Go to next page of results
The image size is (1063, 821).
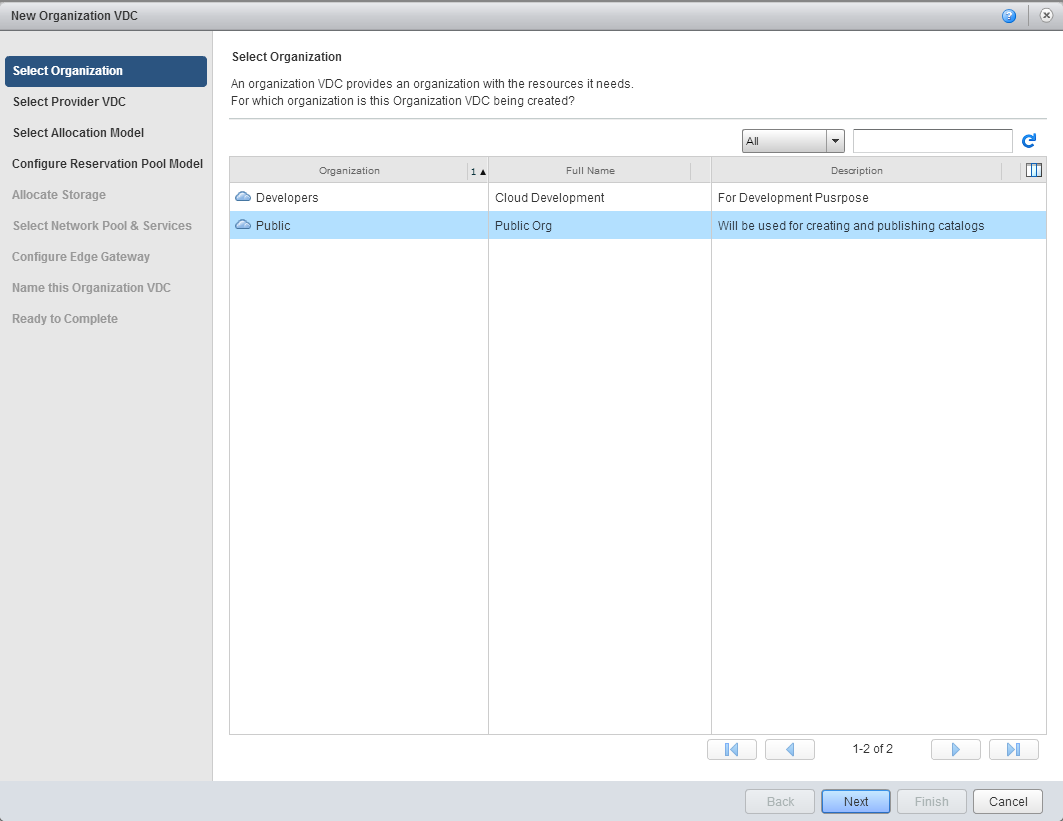(955, 749)
